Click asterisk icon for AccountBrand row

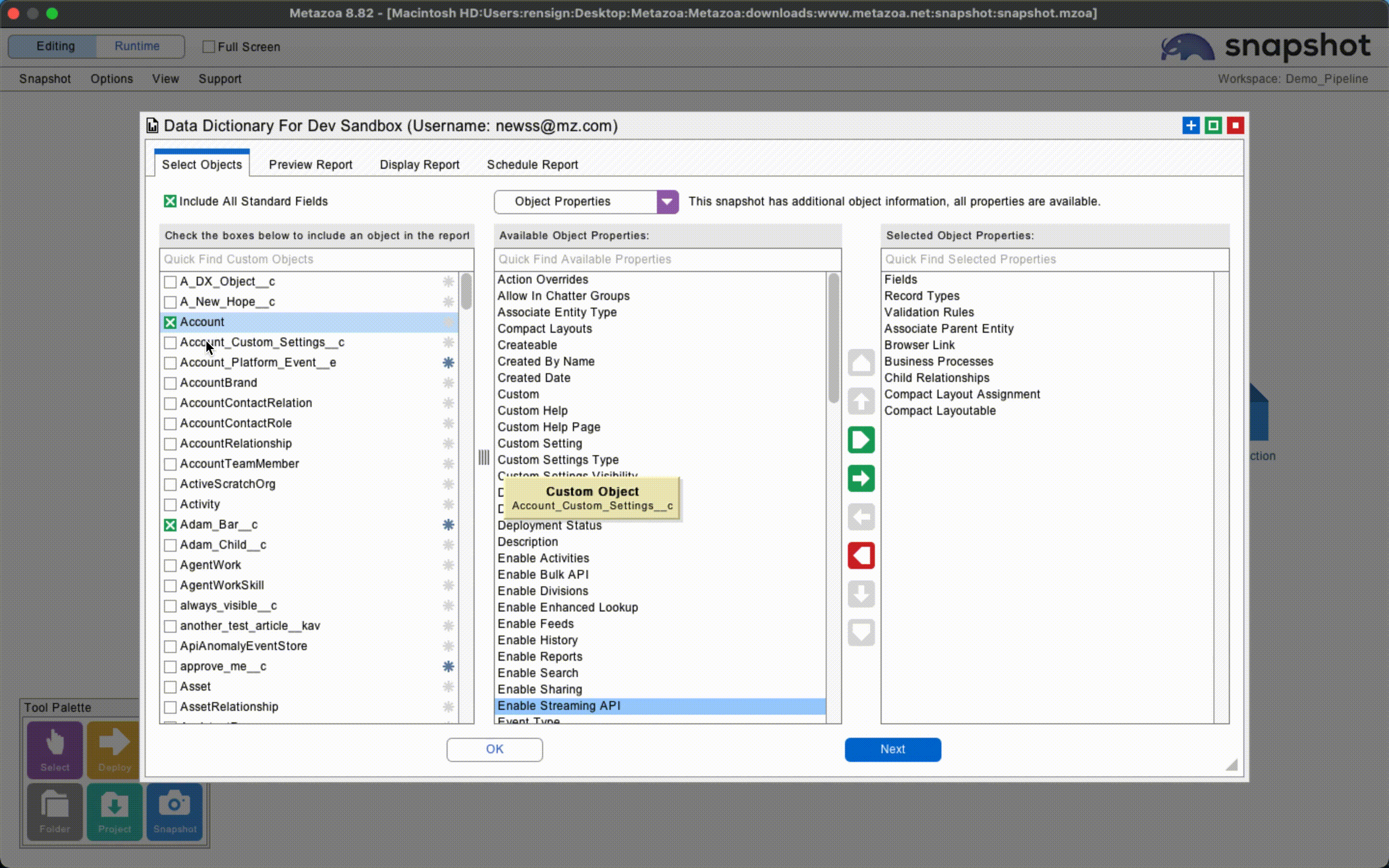pos(448,383)
